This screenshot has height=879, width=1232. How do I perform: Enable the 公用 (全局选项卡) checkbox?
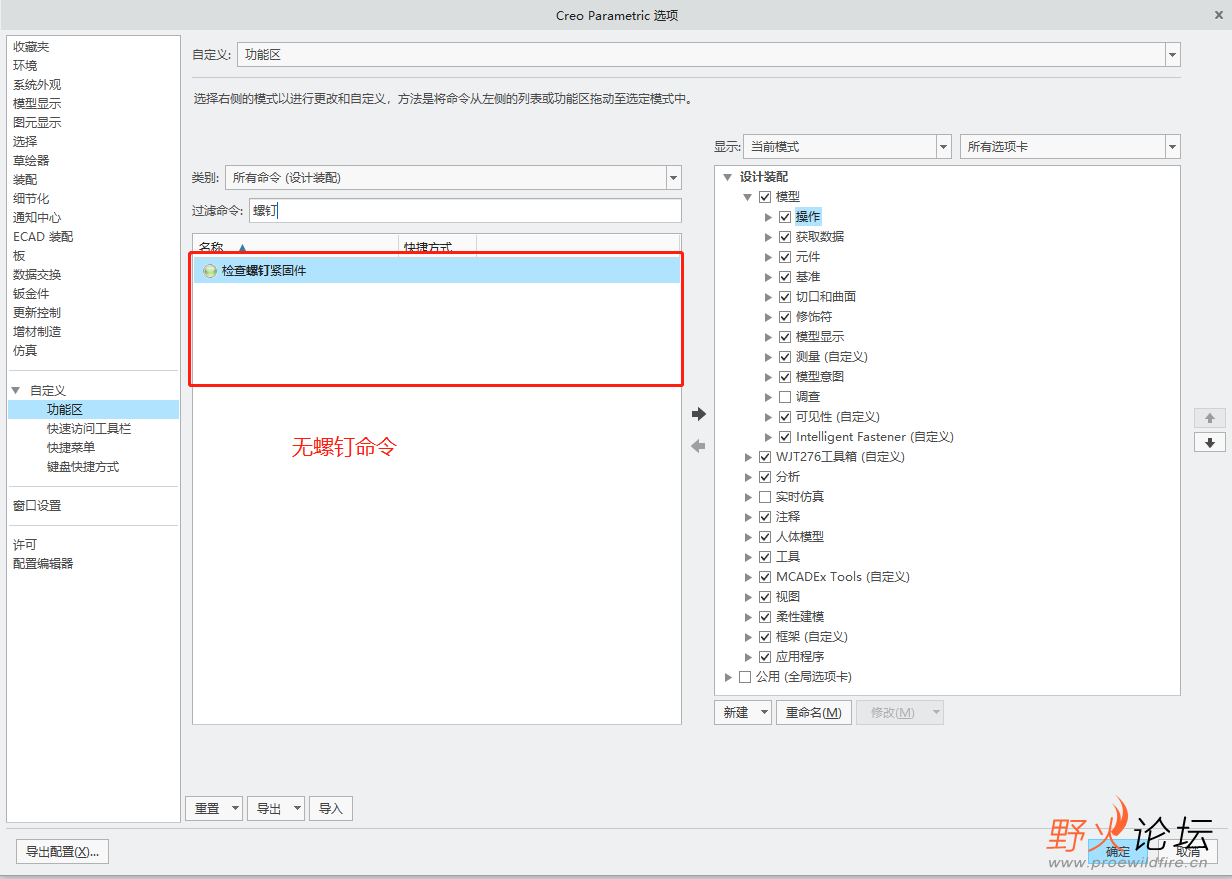coord(745,677)
